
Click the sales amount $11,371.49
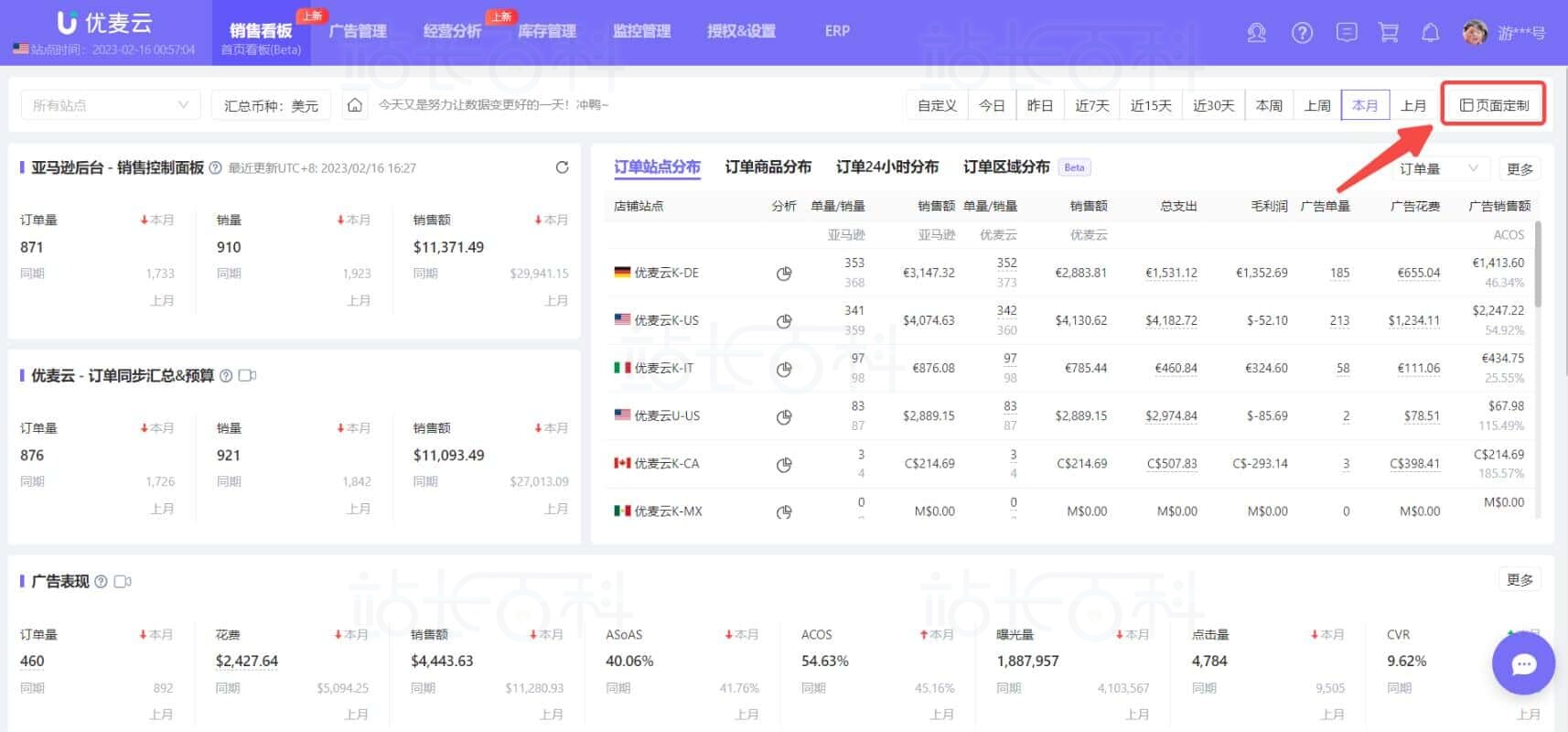[x=448, y=247]
